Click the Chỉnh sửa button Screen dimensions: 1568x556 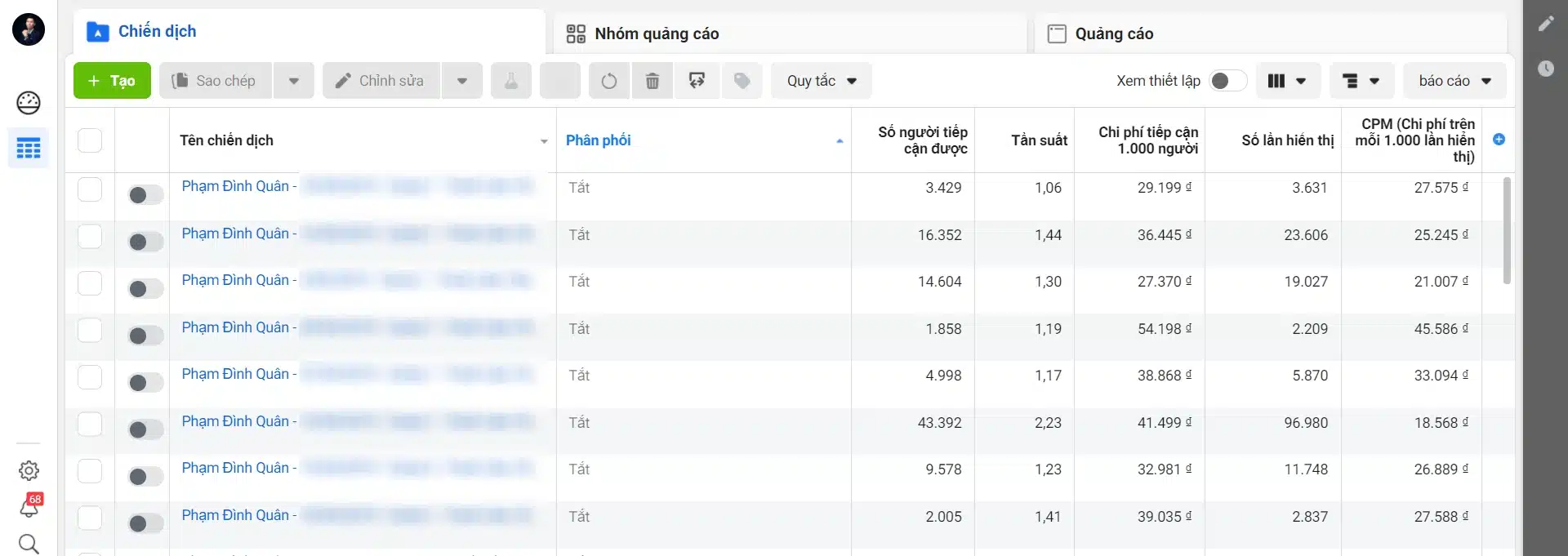tap(381, 81)
